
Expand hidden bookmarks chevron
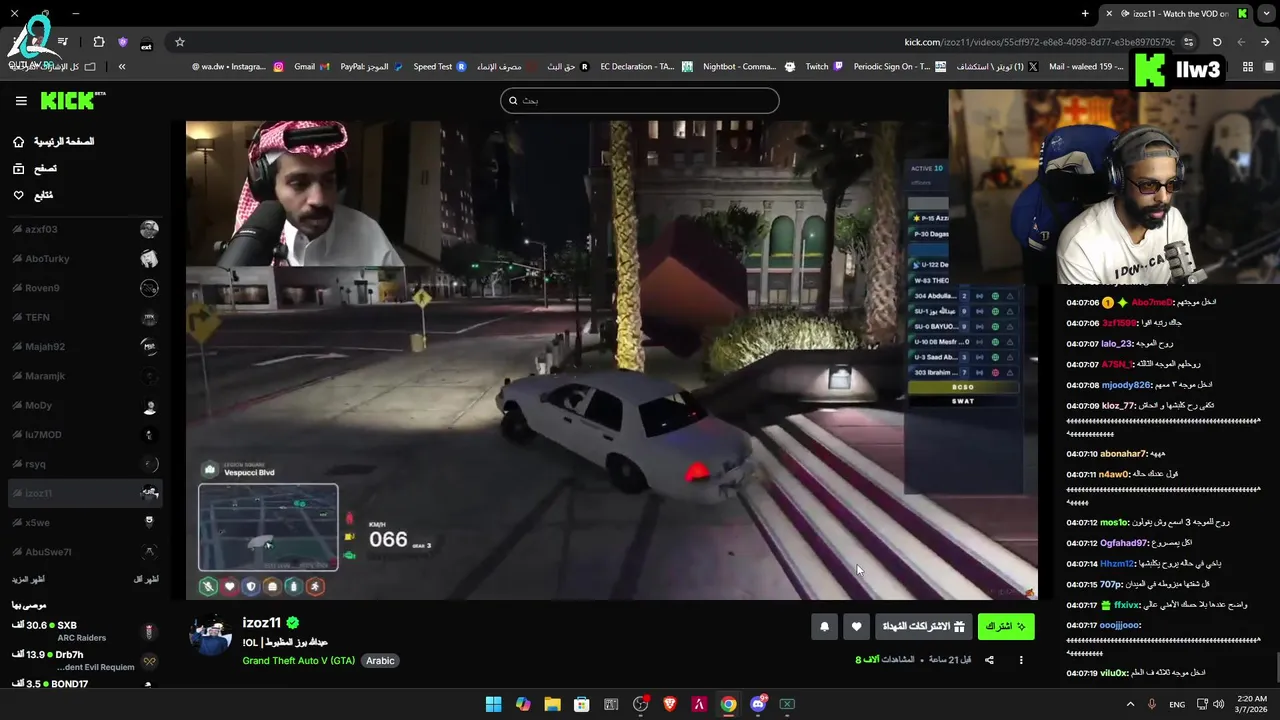click(x=122, y=67)
